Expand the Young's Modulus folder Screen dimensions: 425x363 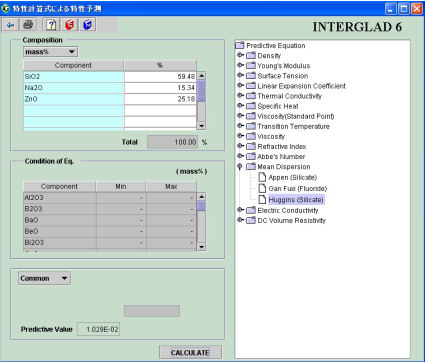click(240, 65)
